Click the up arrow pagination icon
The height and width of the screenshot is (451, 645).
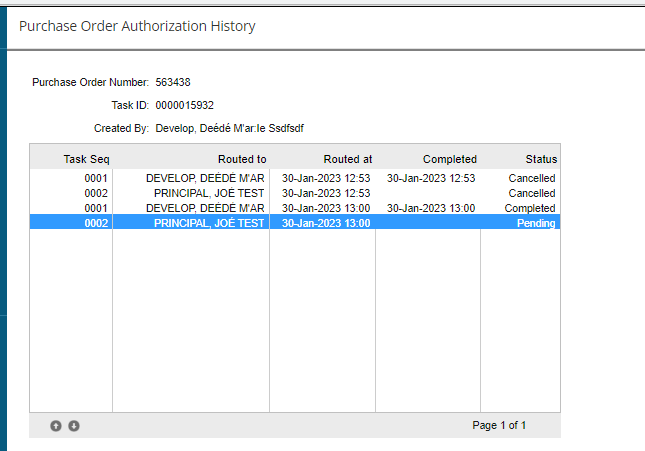56,425
